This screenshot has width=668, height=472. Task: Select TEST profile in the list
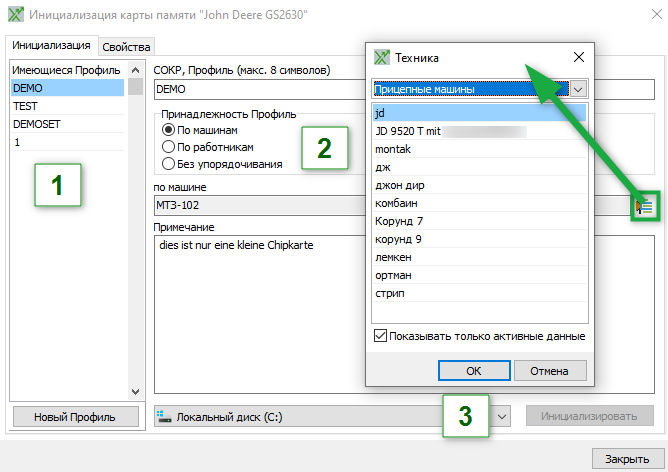tap(68, 106)
